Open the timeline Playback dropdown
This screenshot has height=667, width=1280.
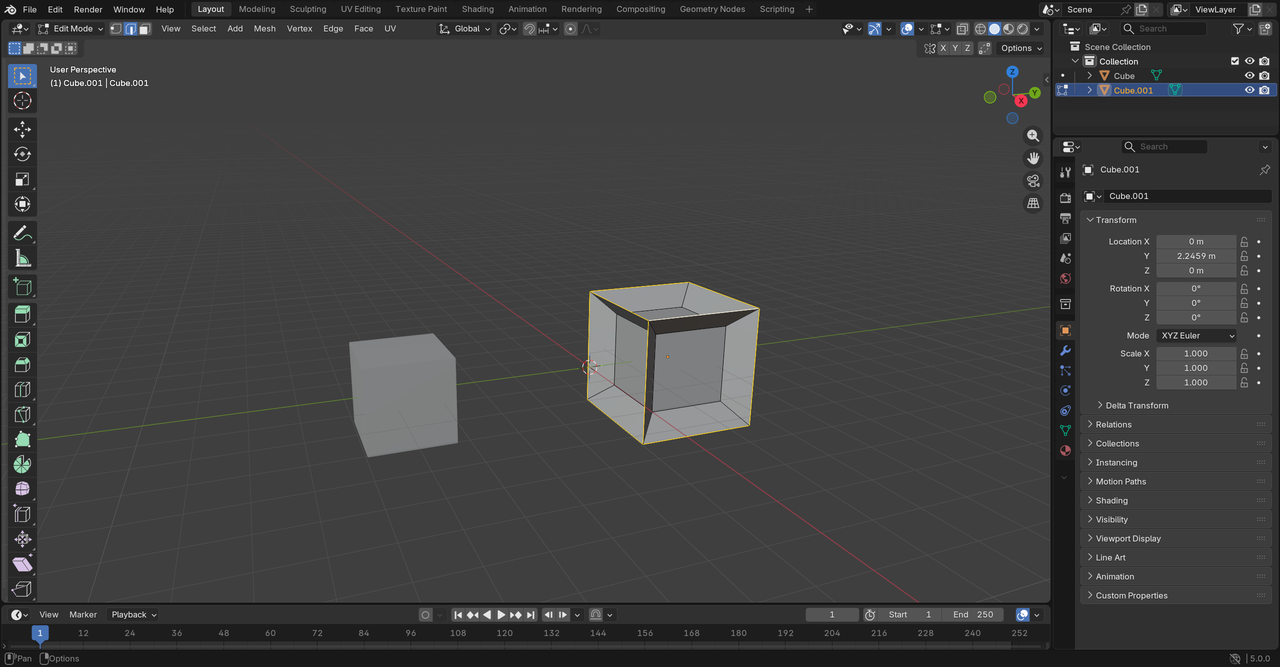(x=134, y=615)
